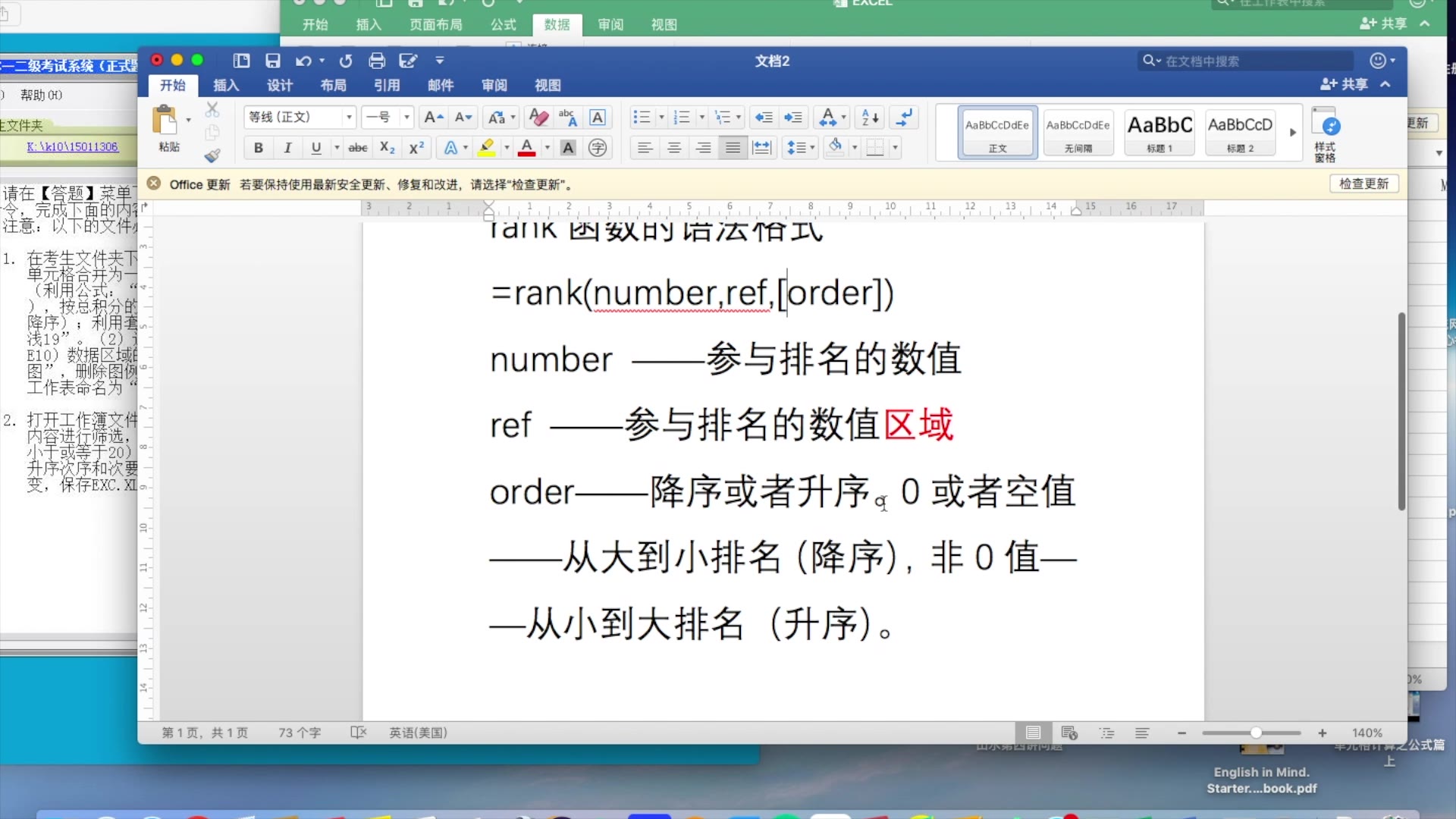Click the yellow text highlight color
The image size is (1456, 819).
487,148
